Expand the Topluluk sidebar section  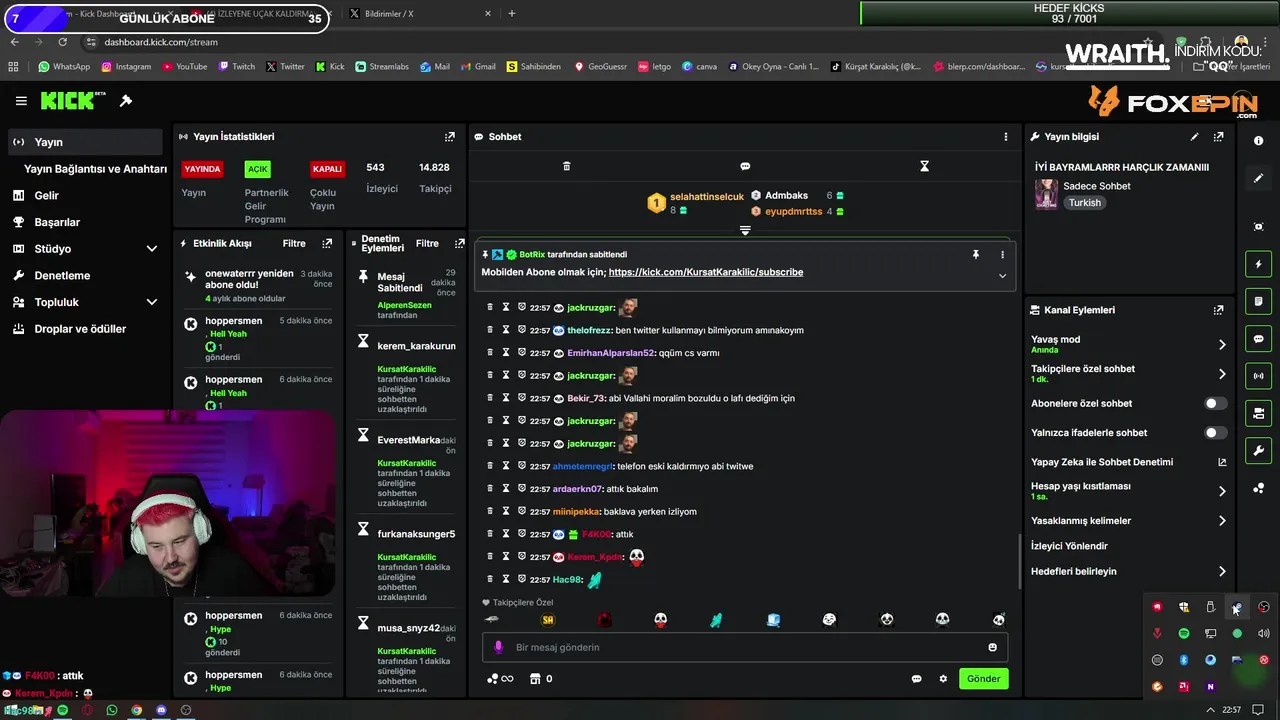coord(152,302)
